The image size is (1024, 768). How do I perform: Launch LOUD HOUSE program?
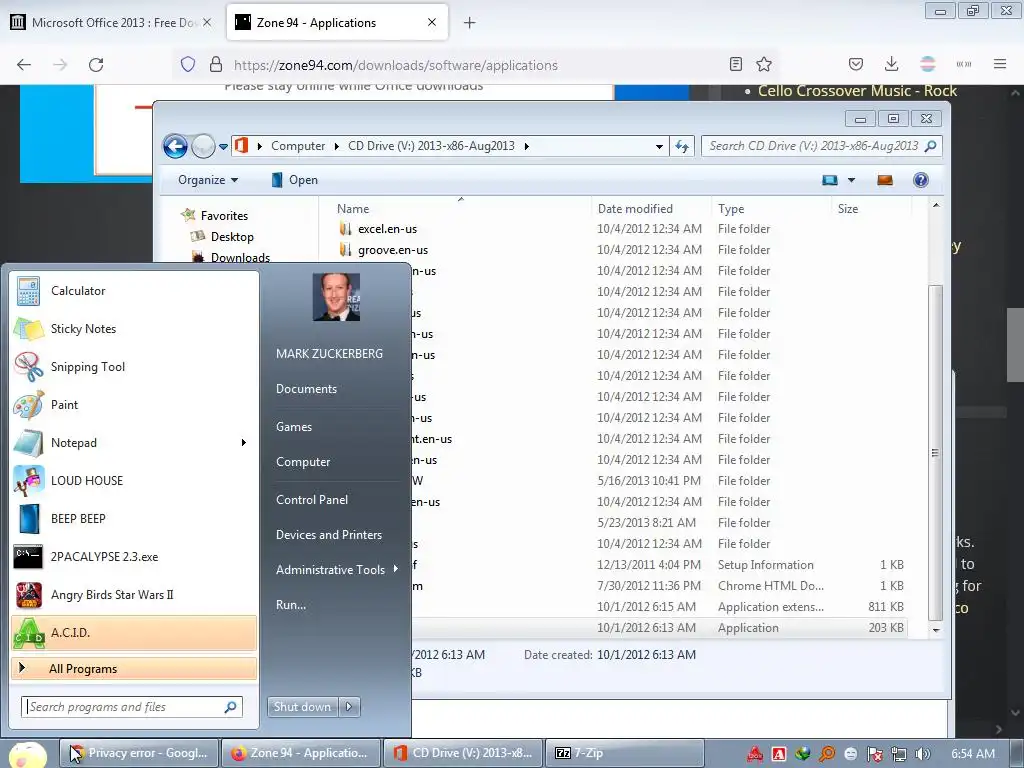tap(134, 481)
